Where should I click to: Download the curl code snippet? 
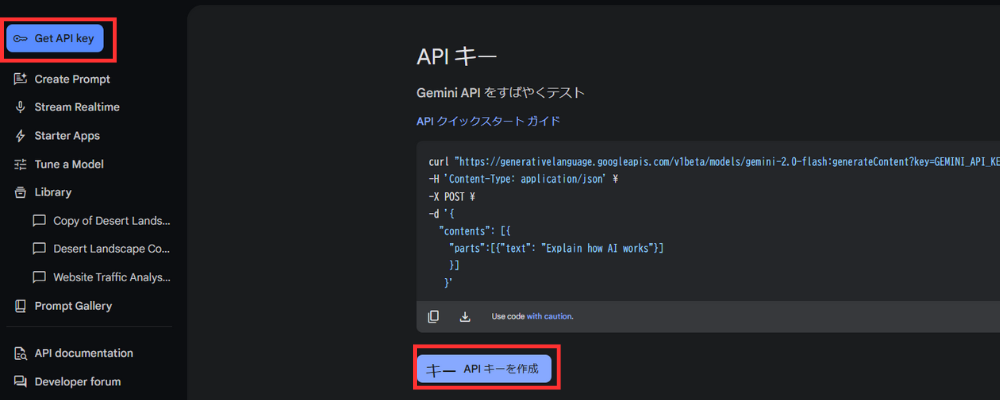(465, 316)
